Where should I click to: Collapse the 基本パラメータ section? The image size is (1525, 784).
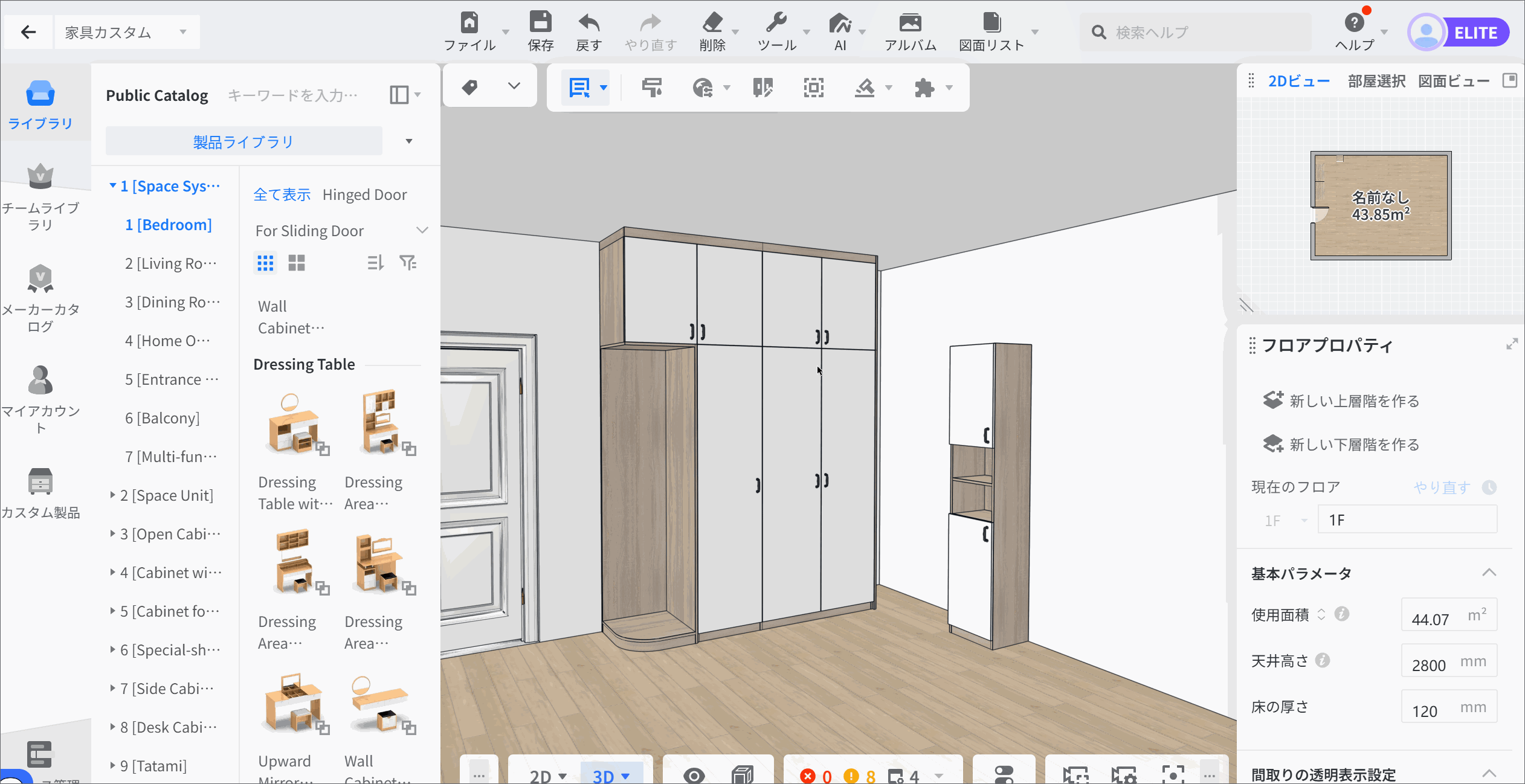pos(1489,573)
